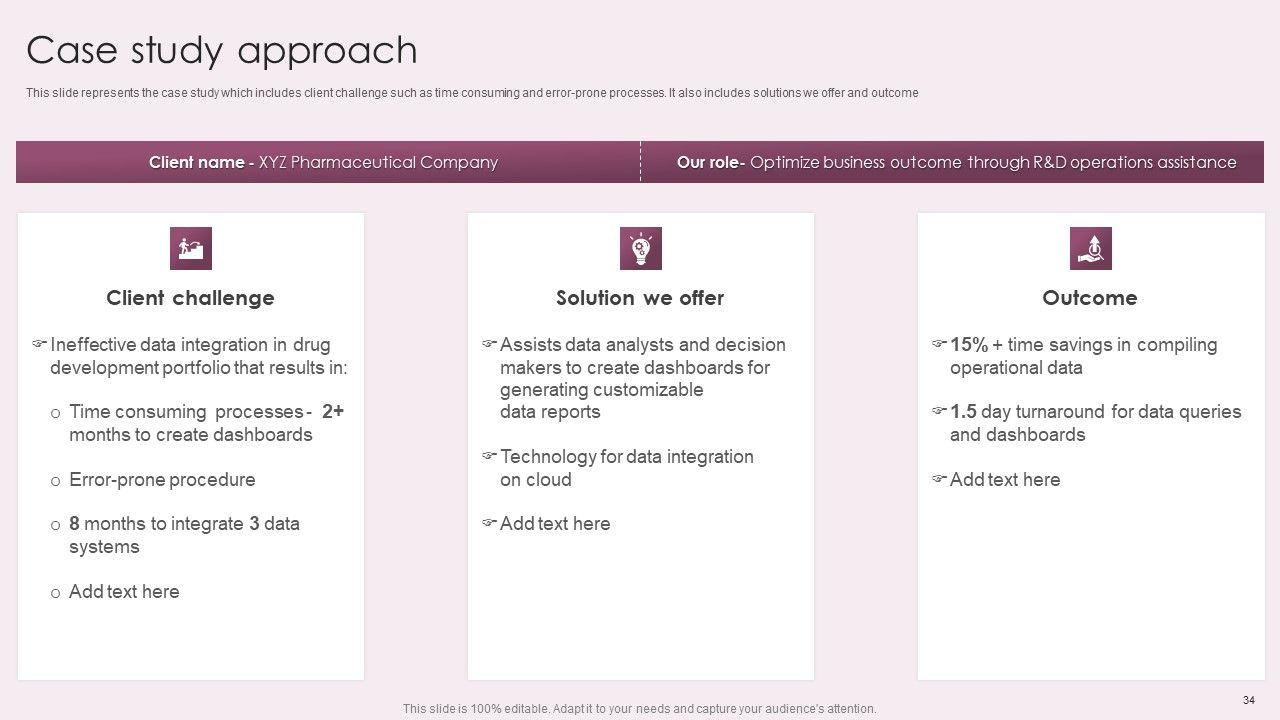This screenshot has height=720, width=1280.
Task: Select the 'Our role' banner text
Action: [x=956, y=162]
